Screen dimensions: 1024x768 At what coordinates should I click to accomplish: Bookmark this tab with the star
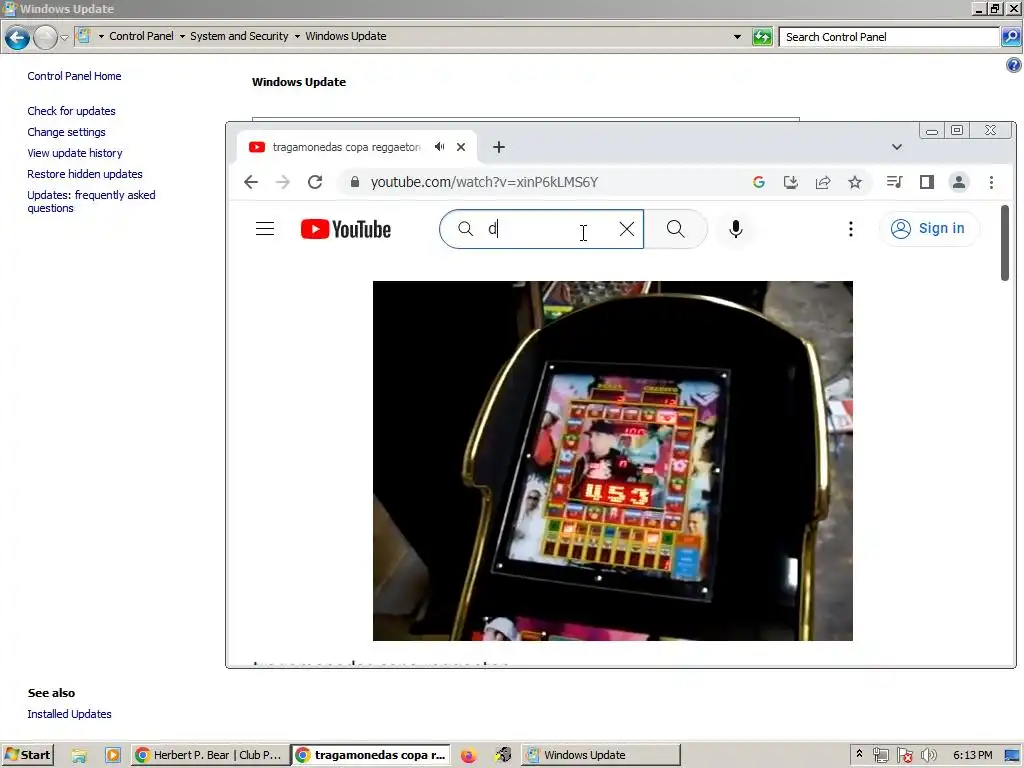[x=855, y=182]
